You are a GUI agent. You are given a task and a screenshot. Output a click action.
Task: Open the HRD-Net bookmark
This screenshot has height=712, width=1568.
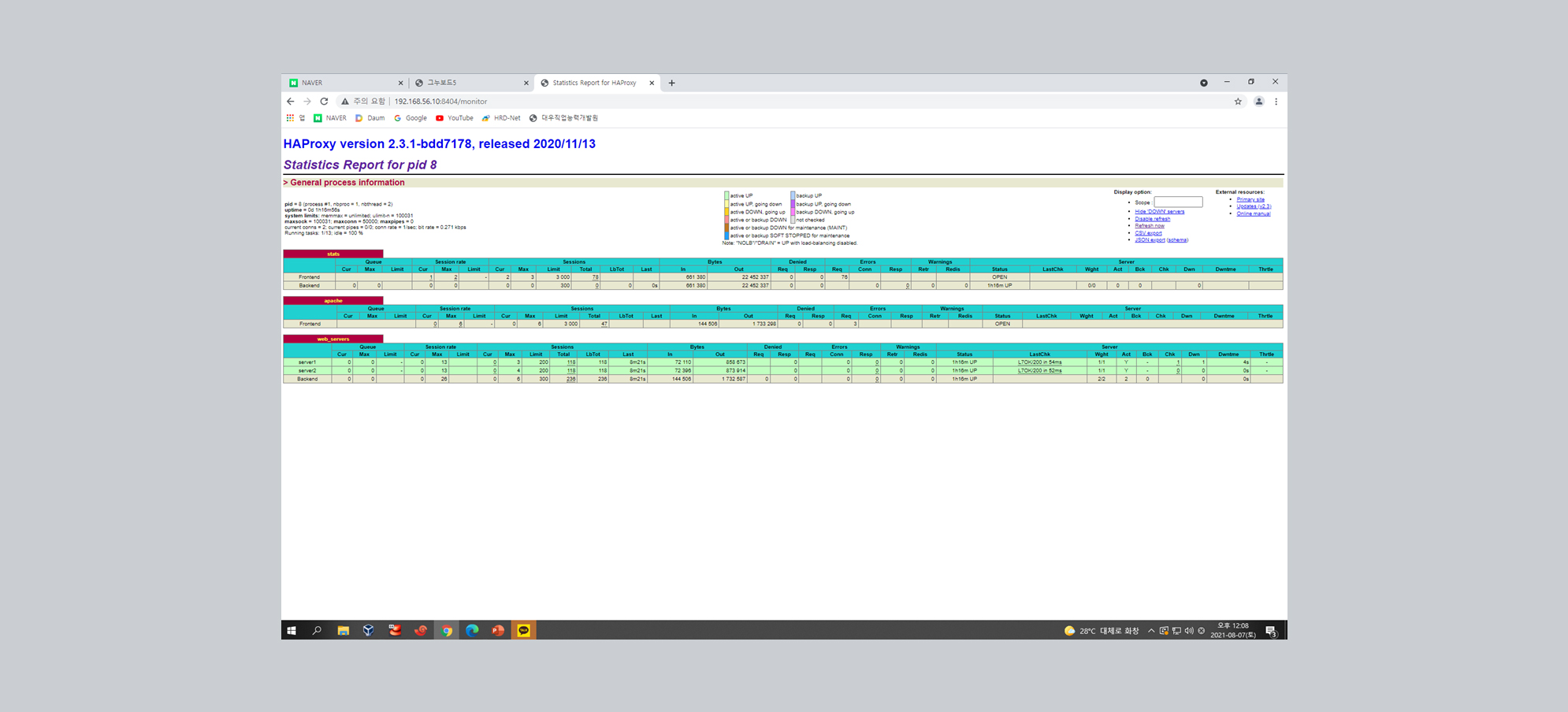(x=501, y=118)
